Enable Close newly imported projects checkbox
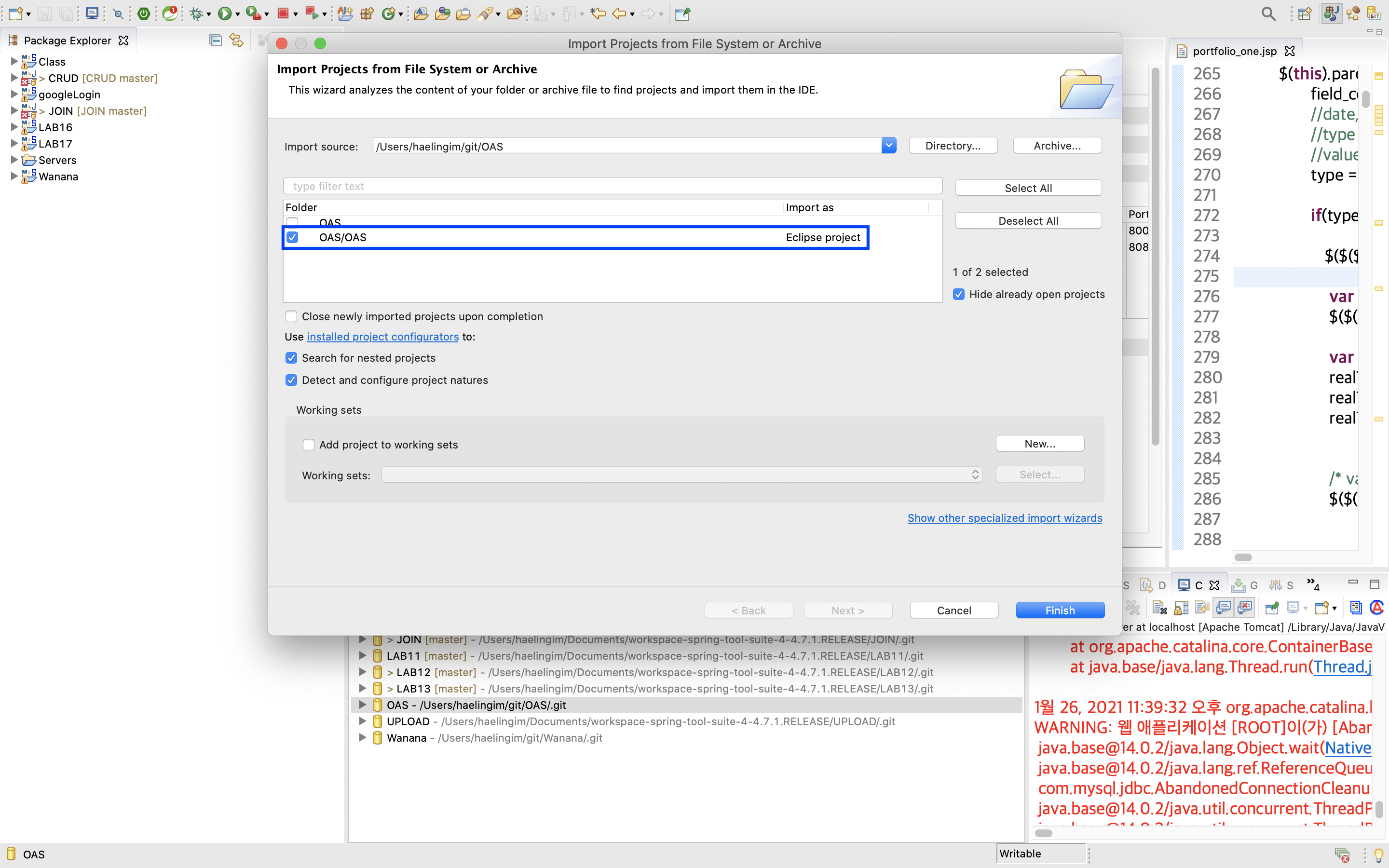This screenshot has height=868, width=1389. click(x=292, y=316)
